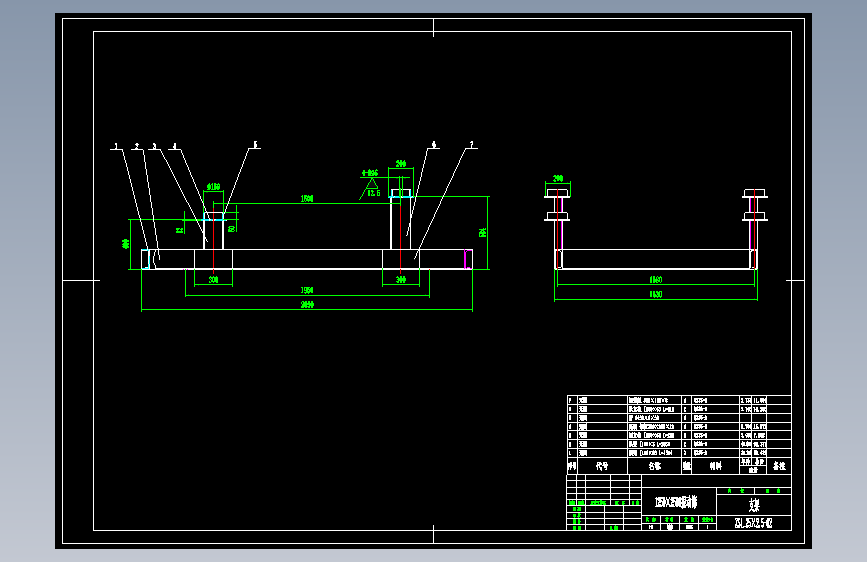This screenshot has height=562, width=867.
Task: Click the lowest dimension text under the side view
Action: (656, 295)
